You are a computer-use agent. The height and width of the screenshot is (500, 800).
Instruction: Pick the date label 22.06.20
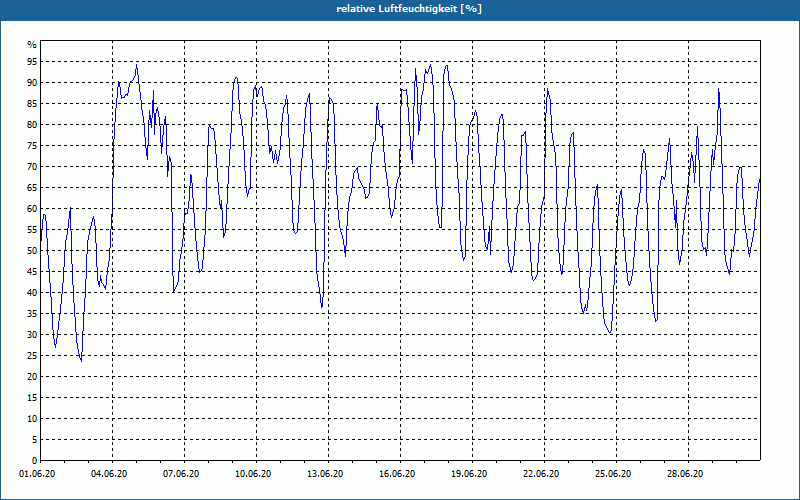[x=541, y=474]
